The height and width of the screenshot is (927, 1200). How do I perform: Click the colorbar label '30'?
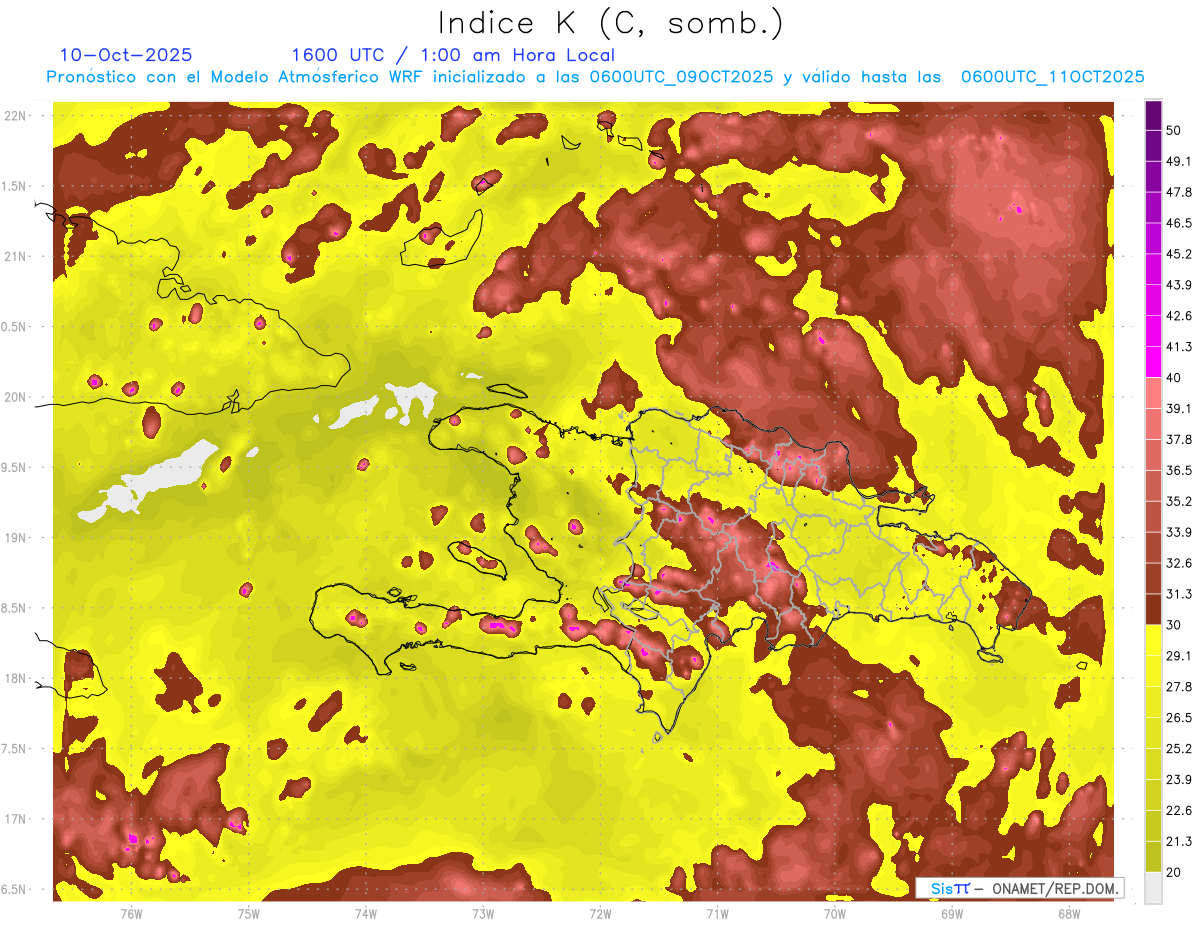coord(1174,625)
